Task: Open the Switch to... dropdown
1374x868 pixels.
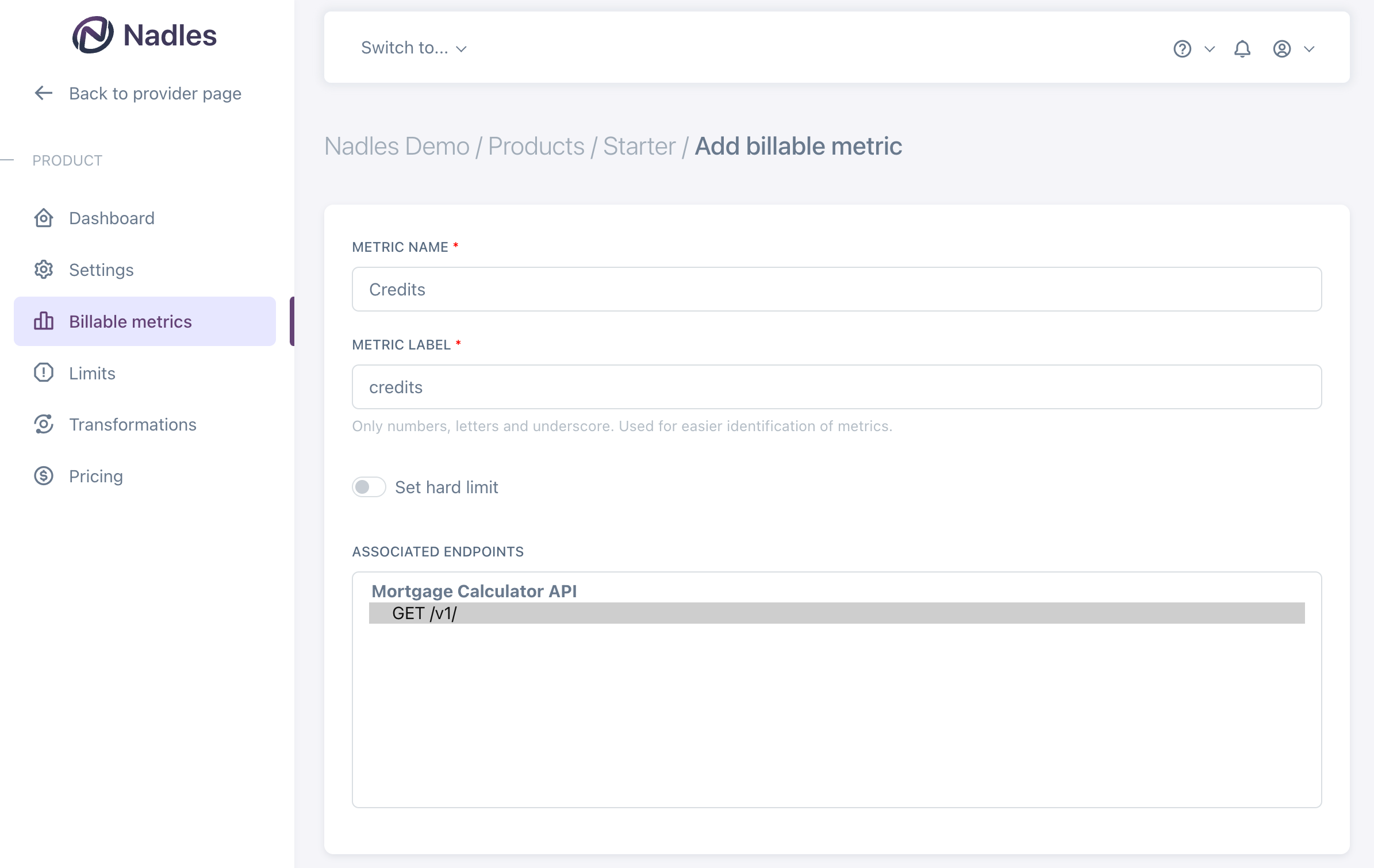Action: [413, 48]
